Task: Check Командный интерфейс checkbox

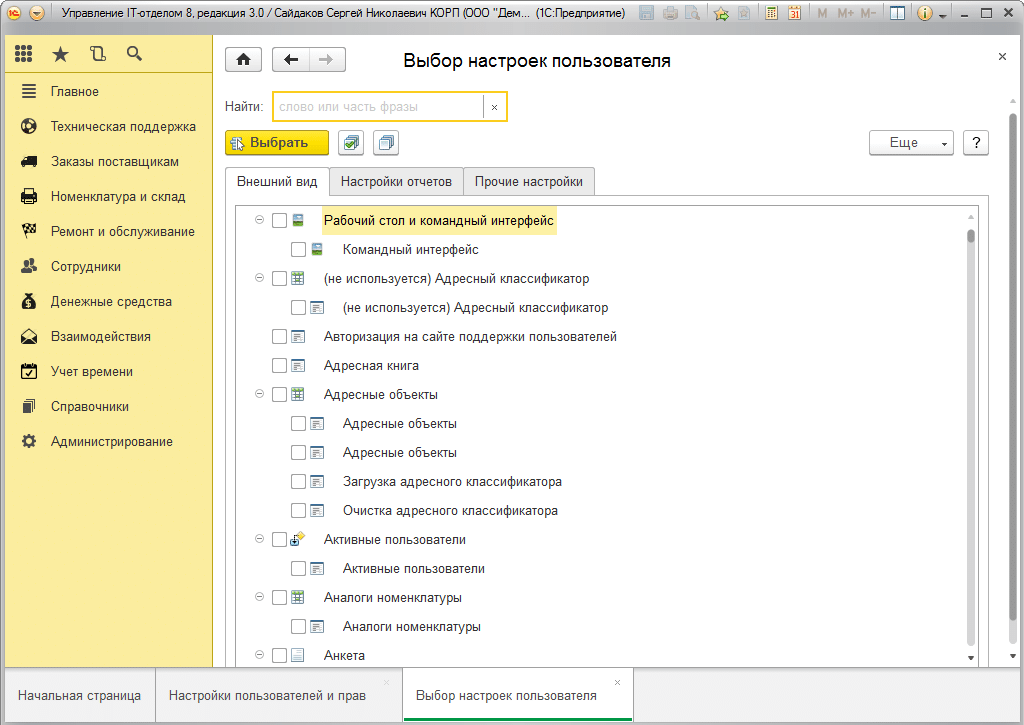Action: point(298,250)
